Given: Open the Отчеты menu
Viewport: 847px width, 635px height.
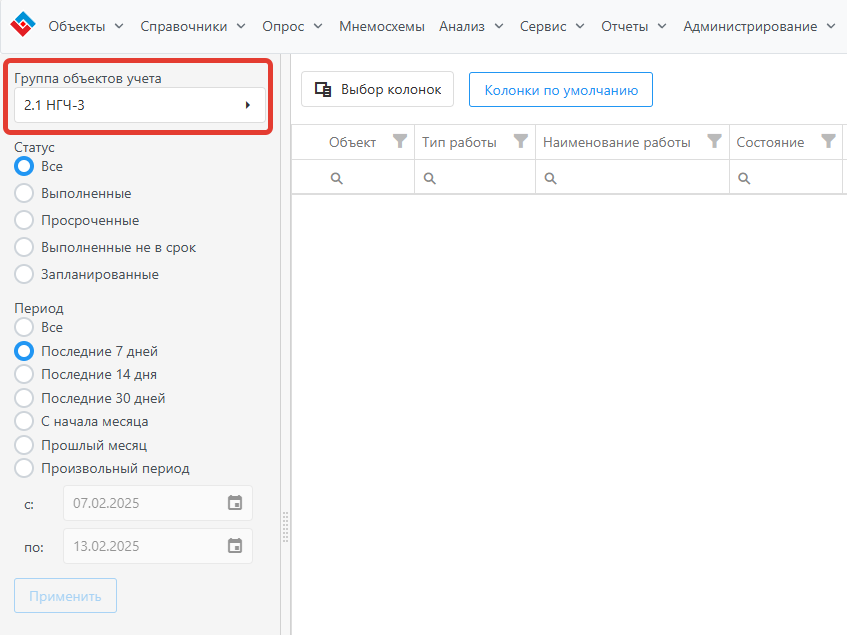Looking at the screenshot, I should pyautogui.click(x=633, y=27).
